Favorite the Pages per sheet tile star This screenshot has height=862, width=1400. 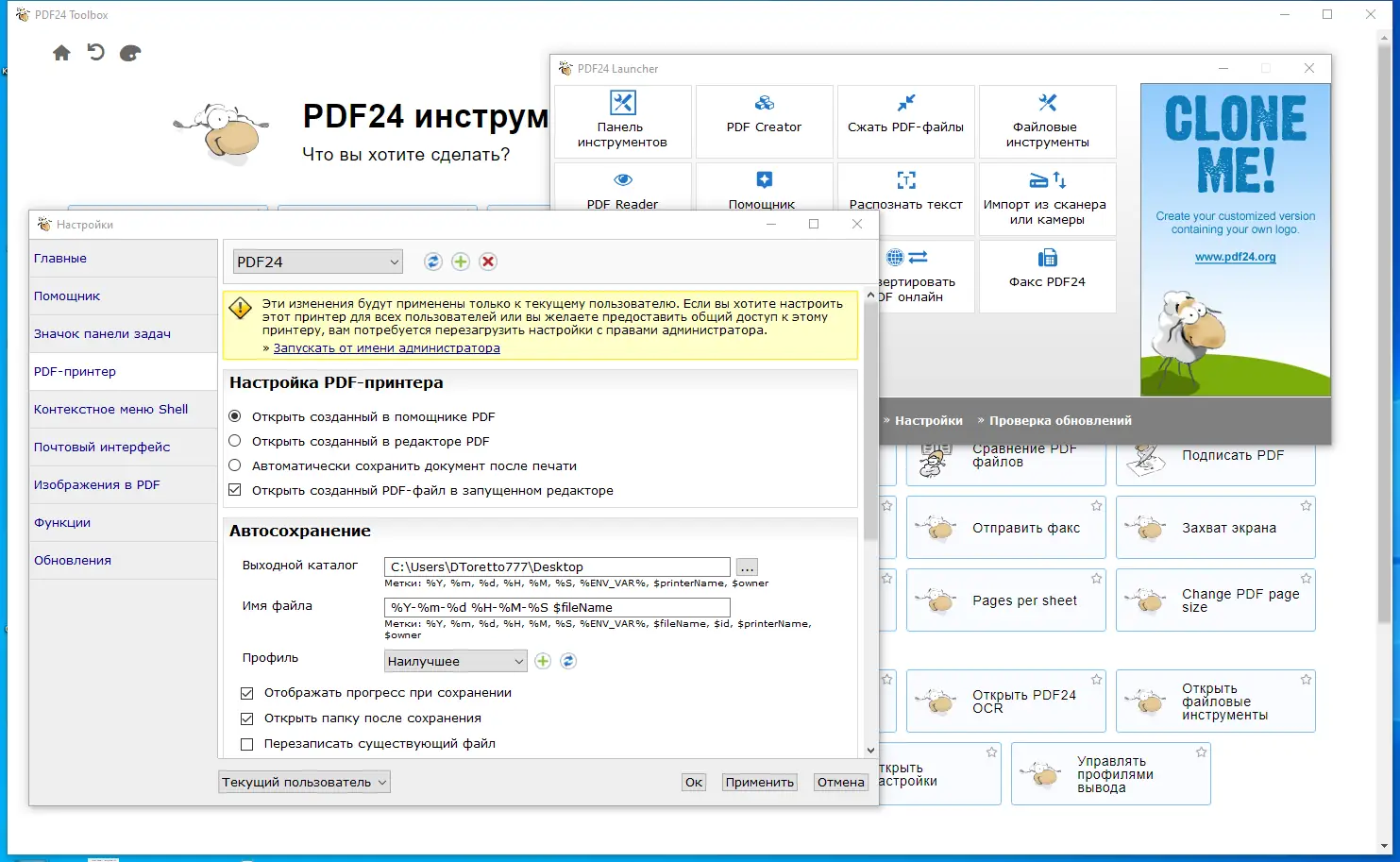click(x=1096, y=579)
